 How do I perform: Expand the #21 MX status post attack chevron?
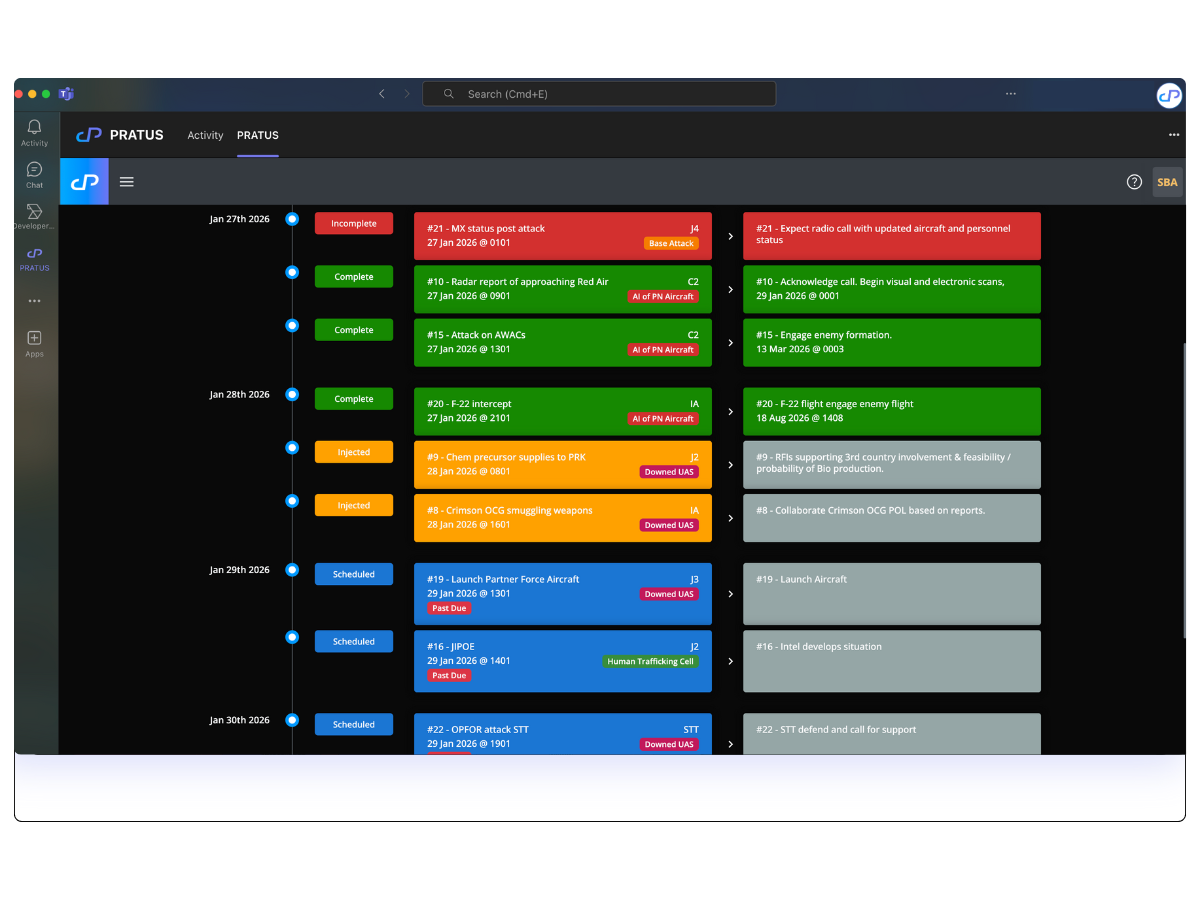tap(730, 236)
